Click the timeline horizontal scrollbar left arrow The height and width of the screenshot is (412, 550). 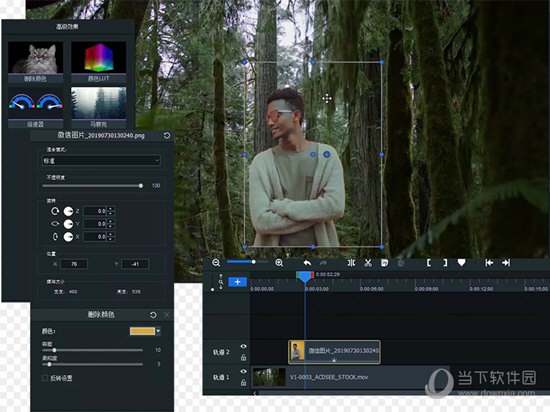(255, 393)
